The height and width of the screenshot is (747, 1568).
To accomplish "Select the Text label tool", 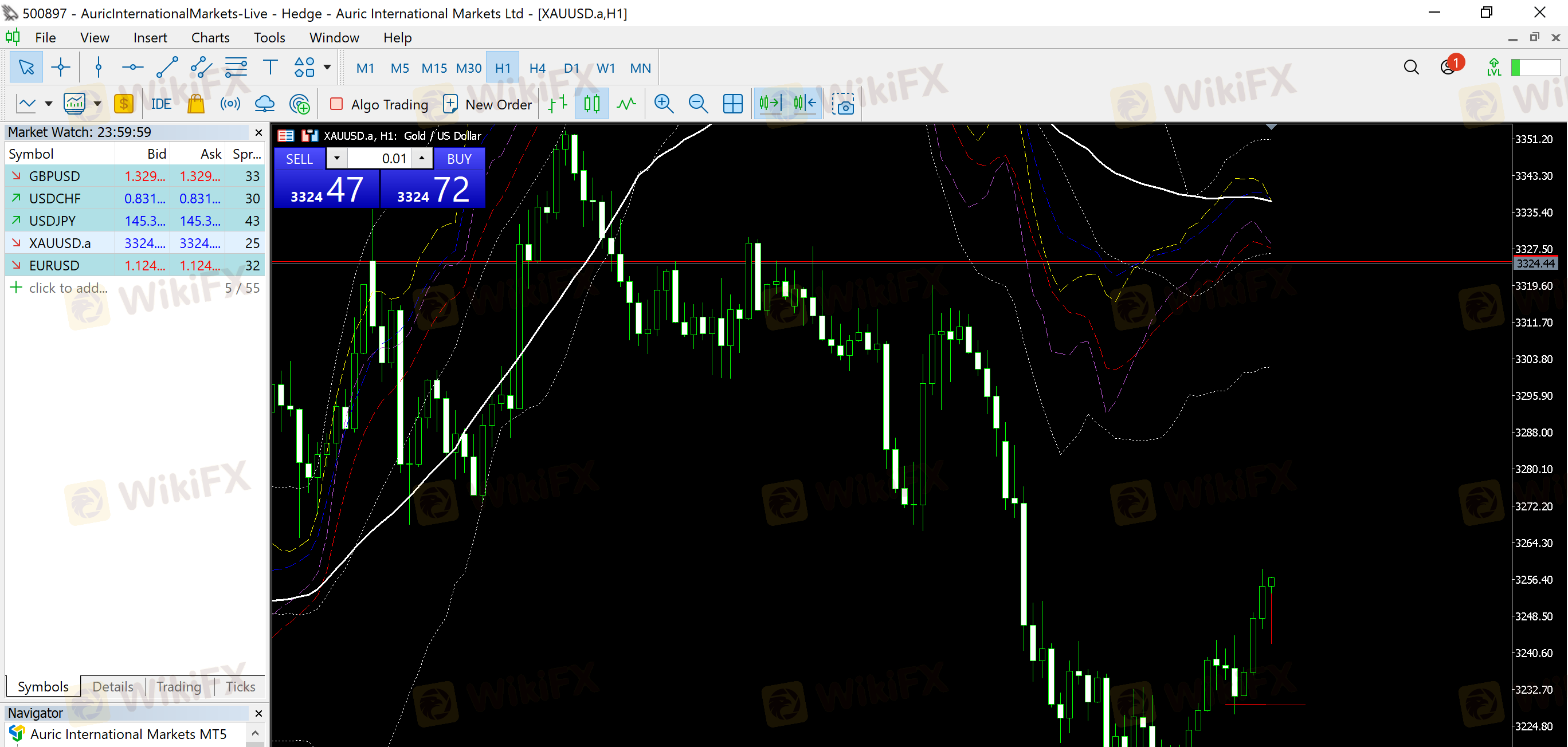I will pos(270,68).
